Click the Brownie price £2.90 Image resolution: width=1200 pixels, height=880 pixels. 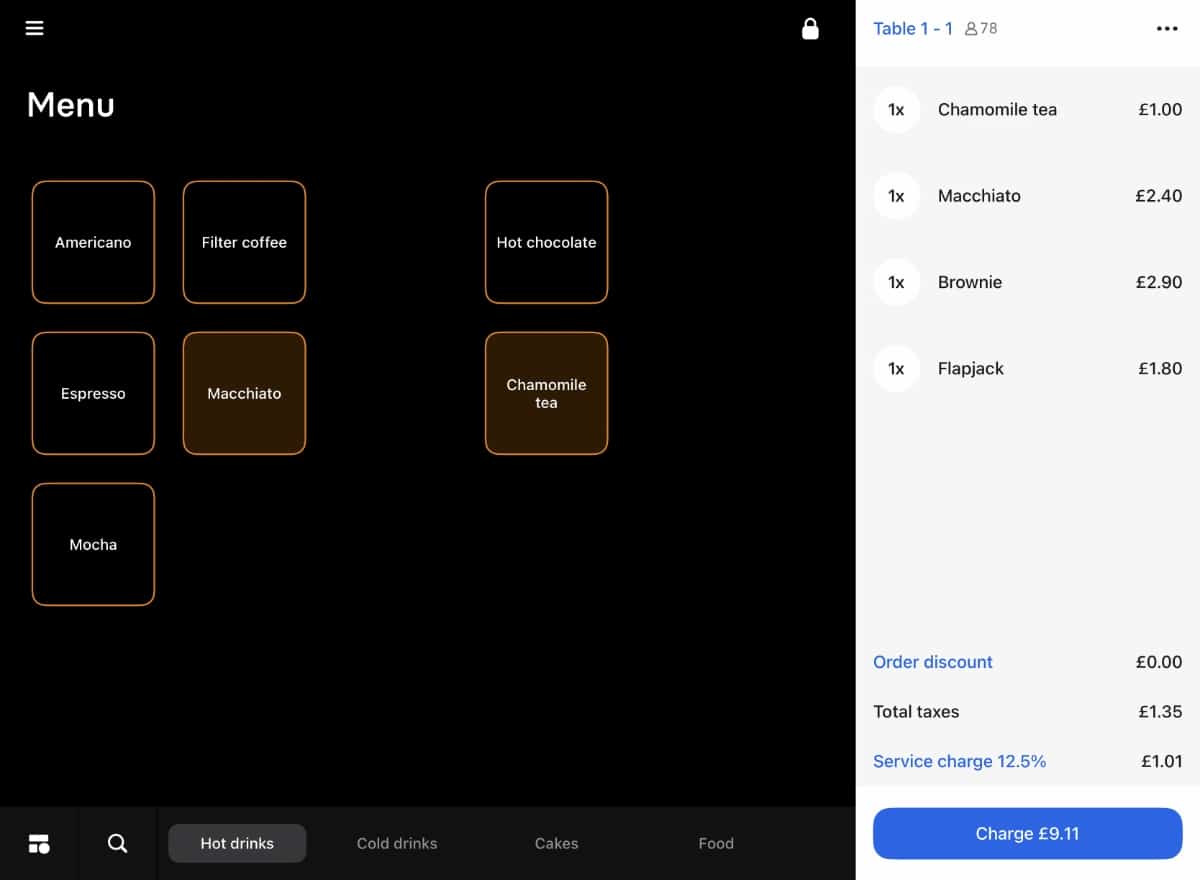[x=1159, y=282]
